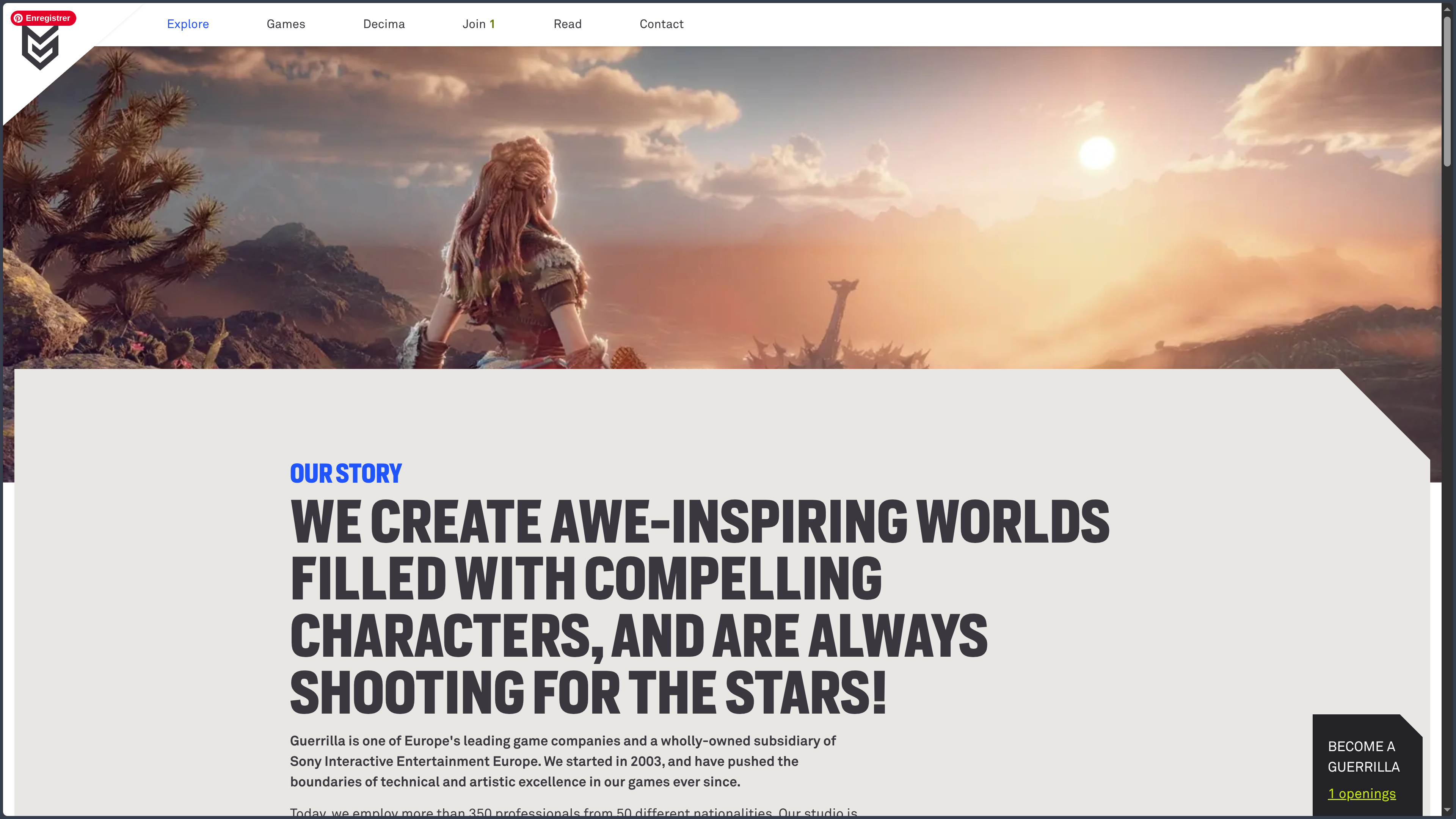Follow the 1 openings link
Screen dimensions: 1456x819
click(1362, 794)
